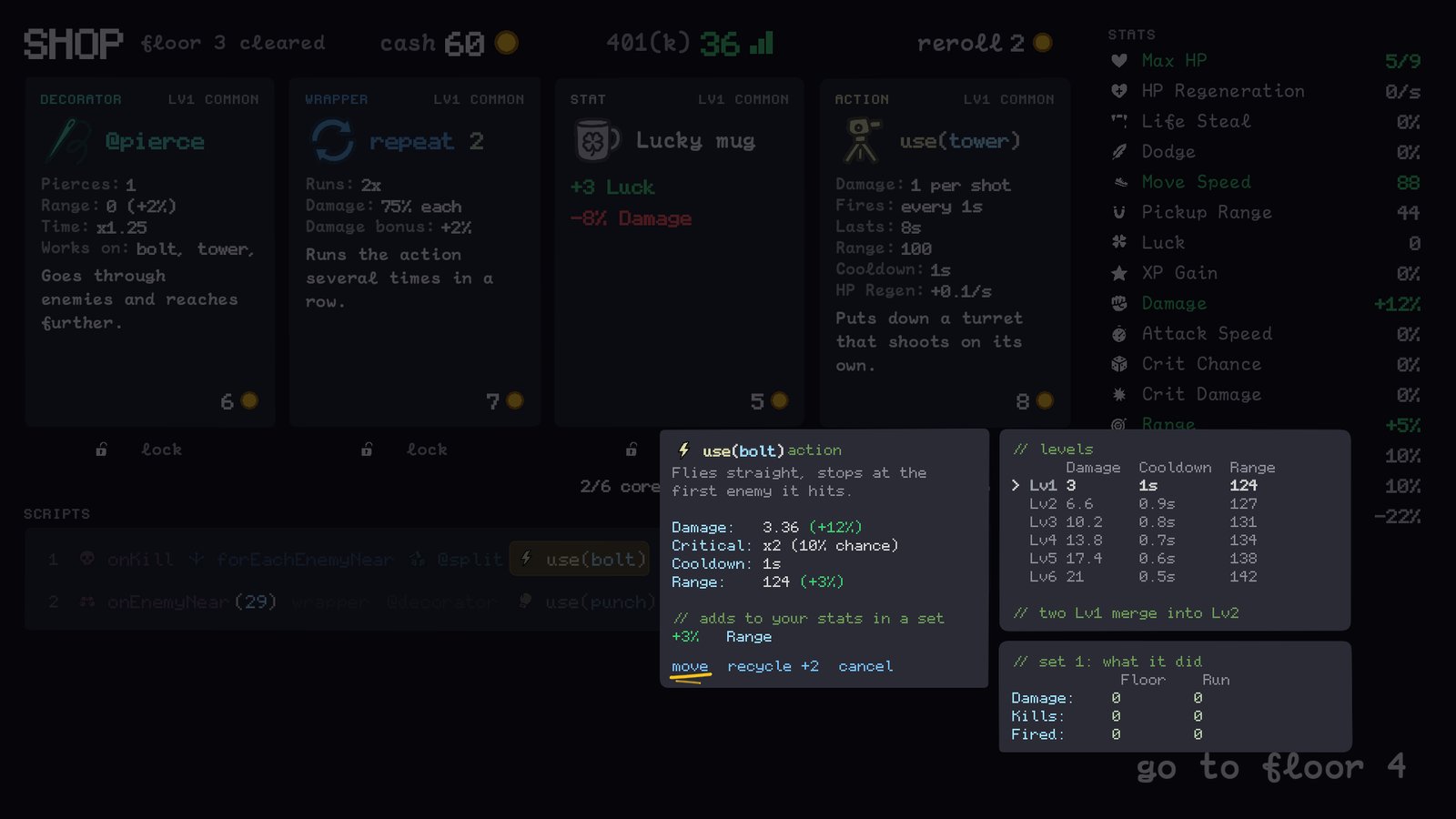Lock the repeat 2 card

[405, 450]
